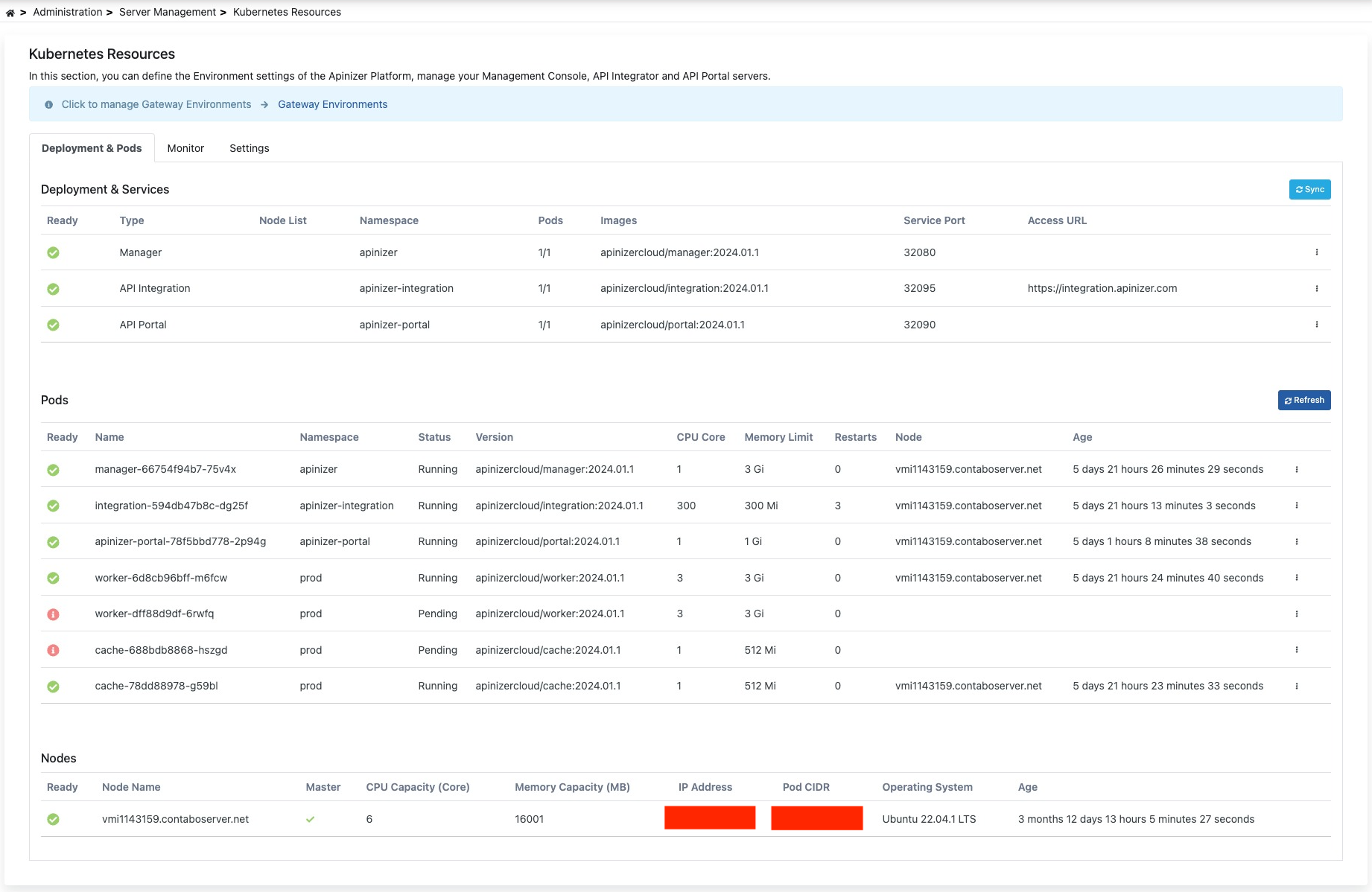
Task: Open the actions menu for API Integration deployment
Action: pyautogui.click(x=1317, y=288)
